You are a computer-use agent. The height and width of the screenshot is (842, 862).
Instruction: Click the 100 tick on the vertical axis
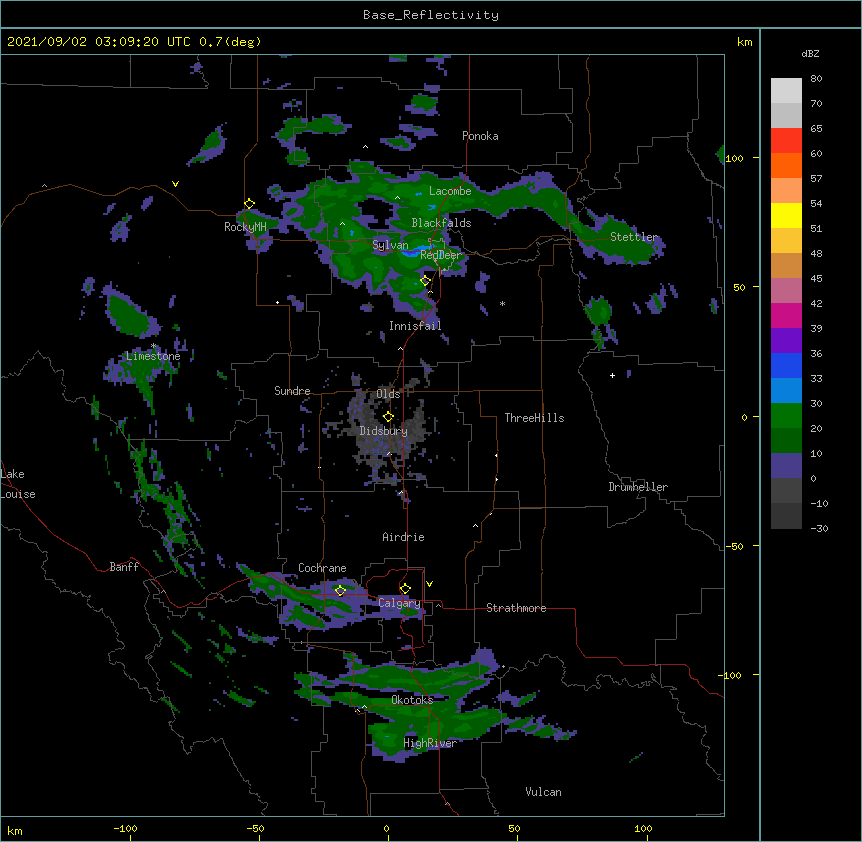tap(734, 159)
